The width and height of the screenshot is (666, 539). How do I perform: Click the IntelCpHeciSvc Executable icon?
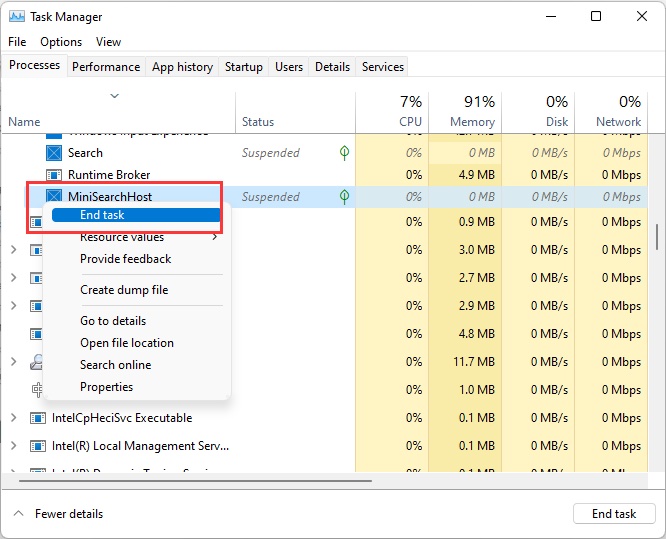38,418
